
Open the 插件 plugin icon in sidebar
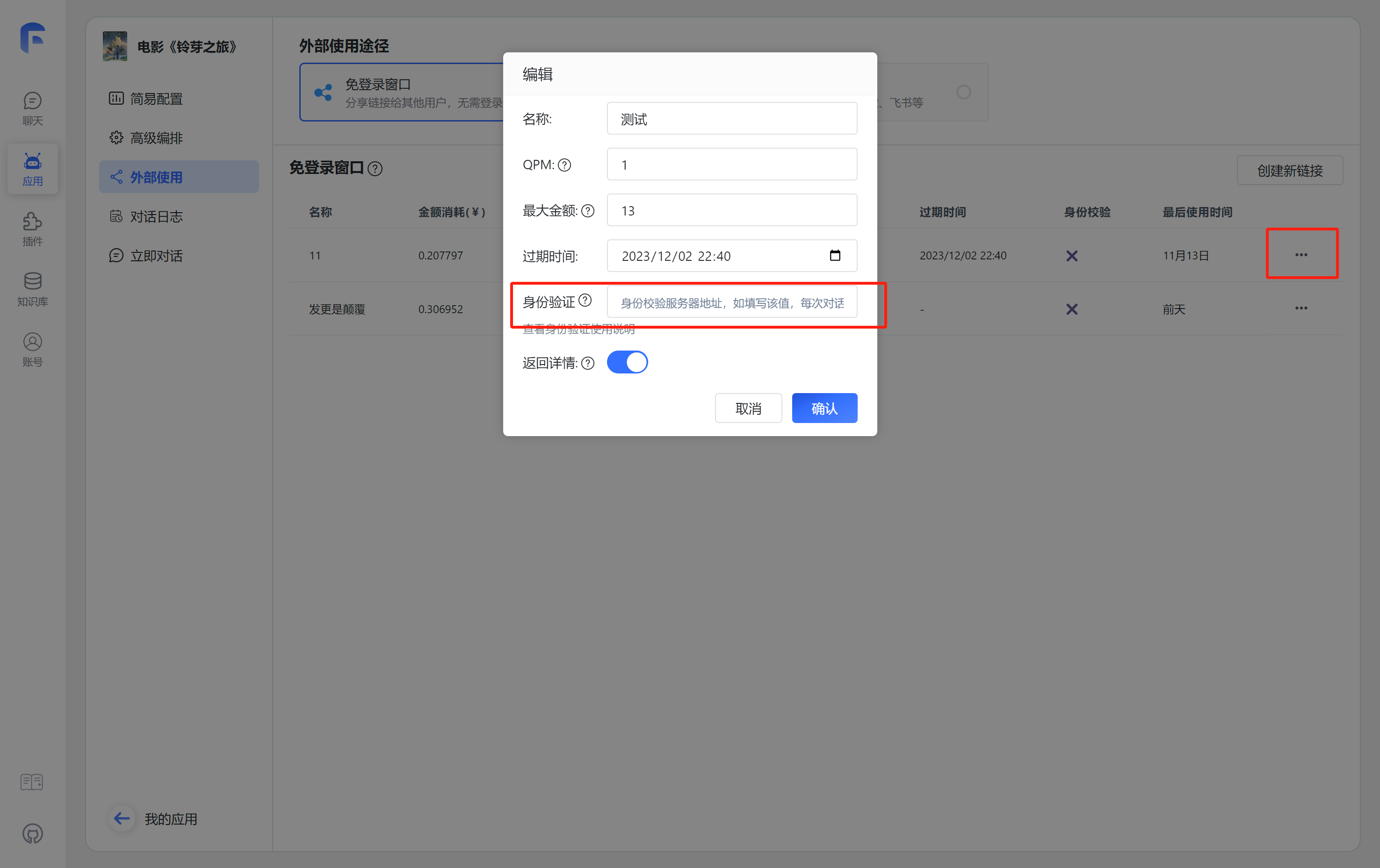point(32,222)
